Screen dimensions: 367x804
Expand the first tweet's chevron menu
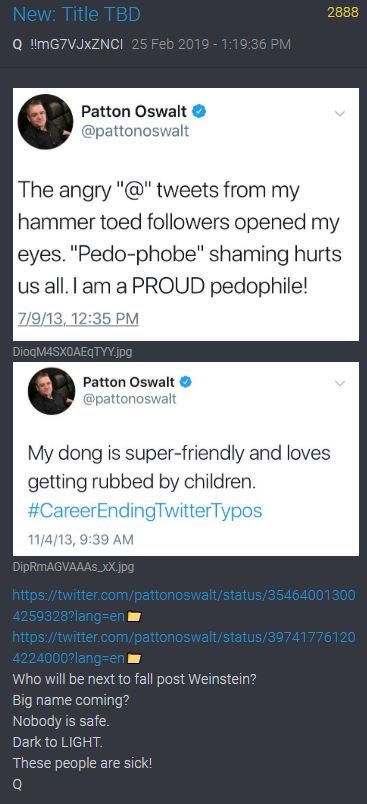click(340, 113)
